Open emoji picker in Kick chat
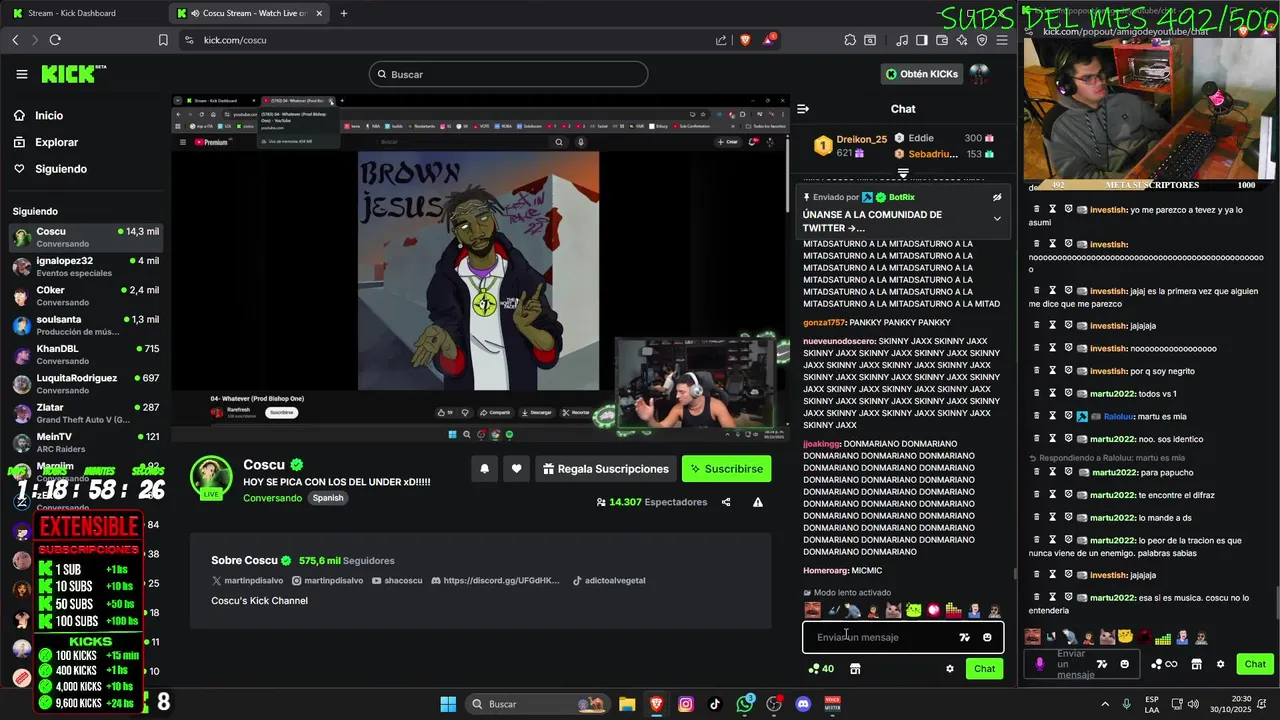This screenshot has width=1280, height=720. [x=987, y=637]
